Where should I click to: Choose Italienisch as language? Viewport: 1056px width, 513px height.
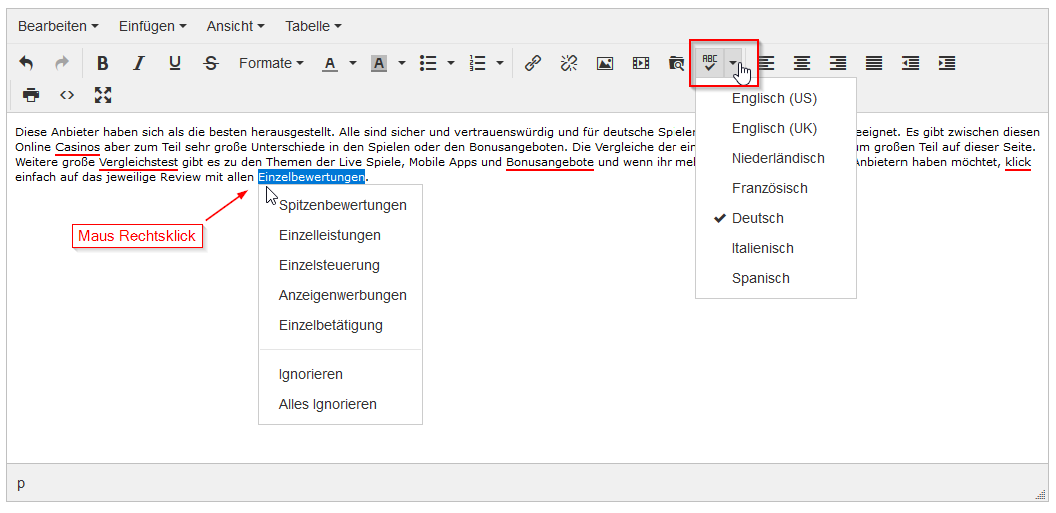pyautogui.click(x=776, y=248)
